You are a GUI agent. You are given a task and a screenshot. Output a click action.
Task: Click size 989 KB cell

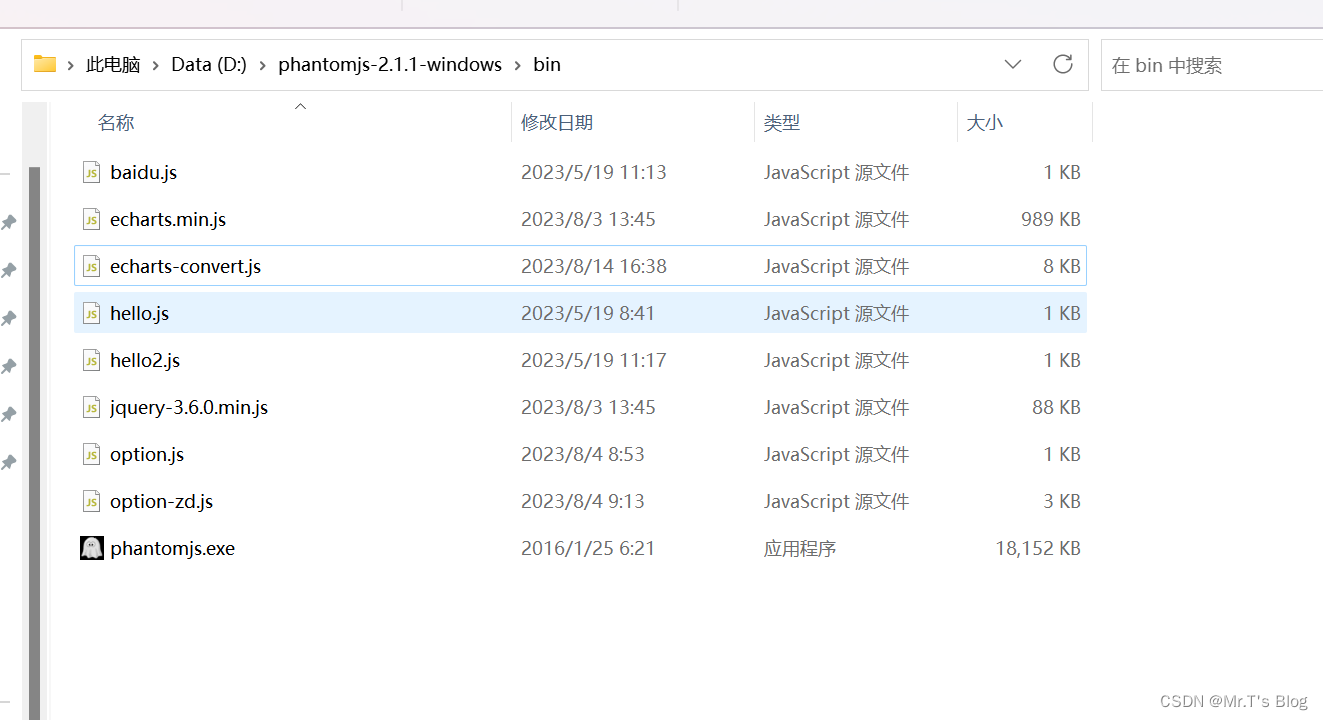click(x=1051, y=219)
